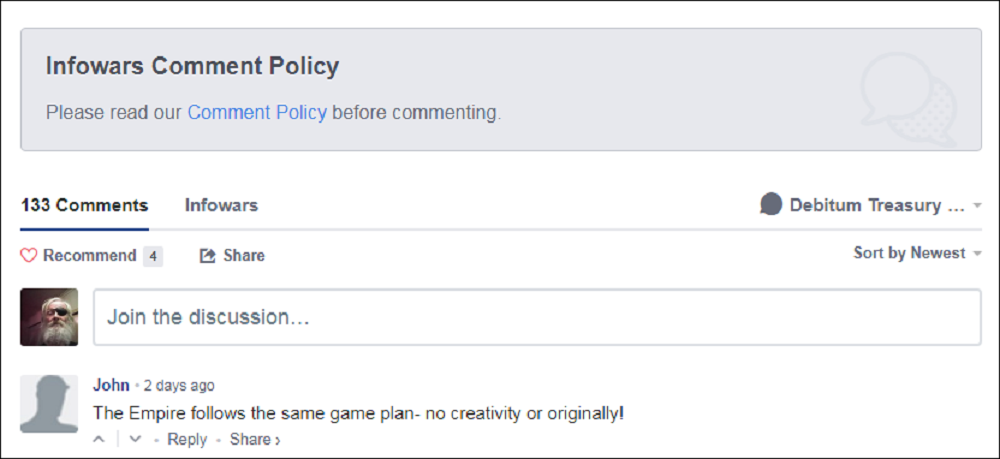Upvote John's comment with the up arrow

click(99, 439)
